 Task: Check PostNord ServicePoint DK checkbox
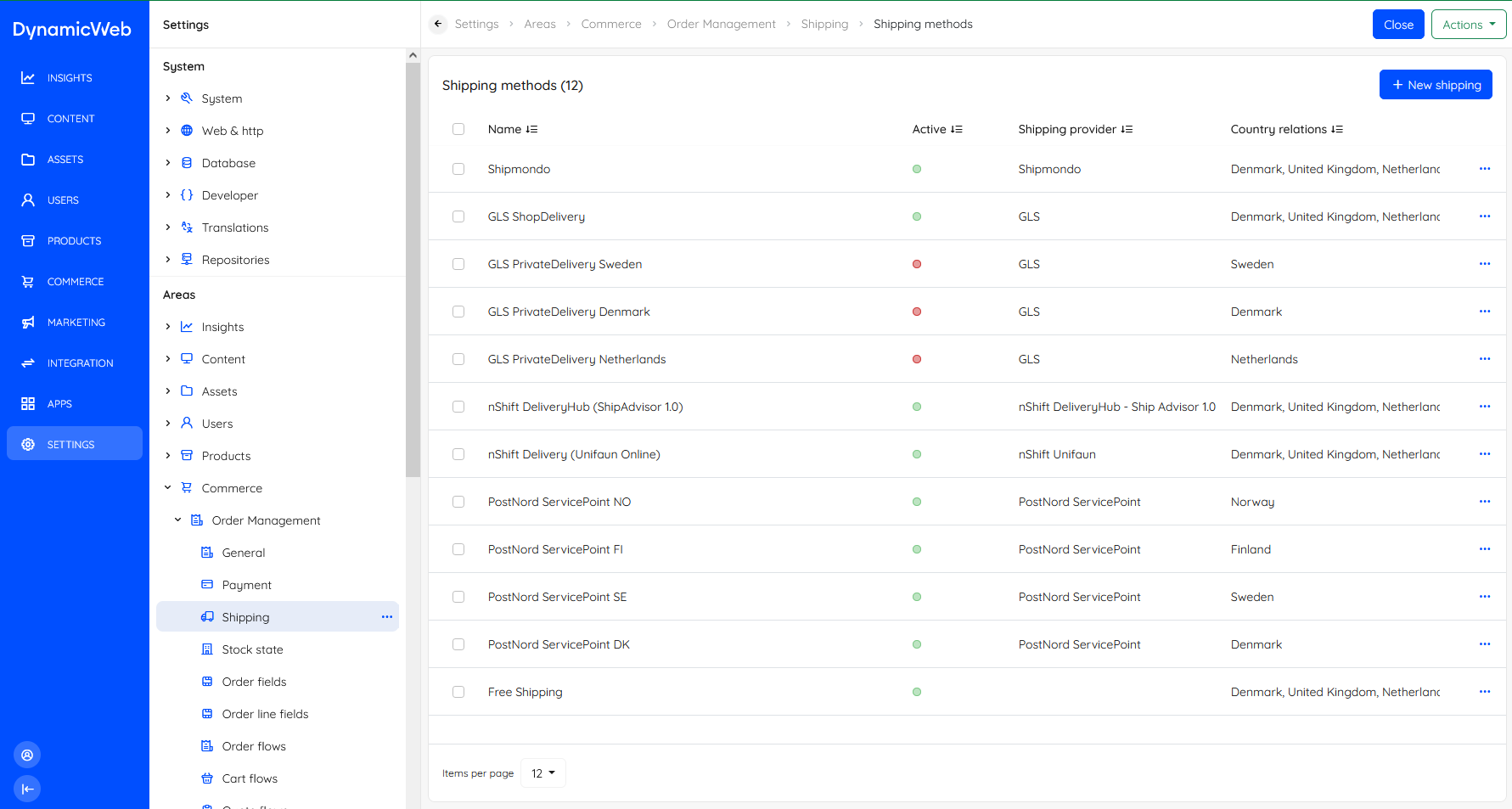(x=458, y=644)
